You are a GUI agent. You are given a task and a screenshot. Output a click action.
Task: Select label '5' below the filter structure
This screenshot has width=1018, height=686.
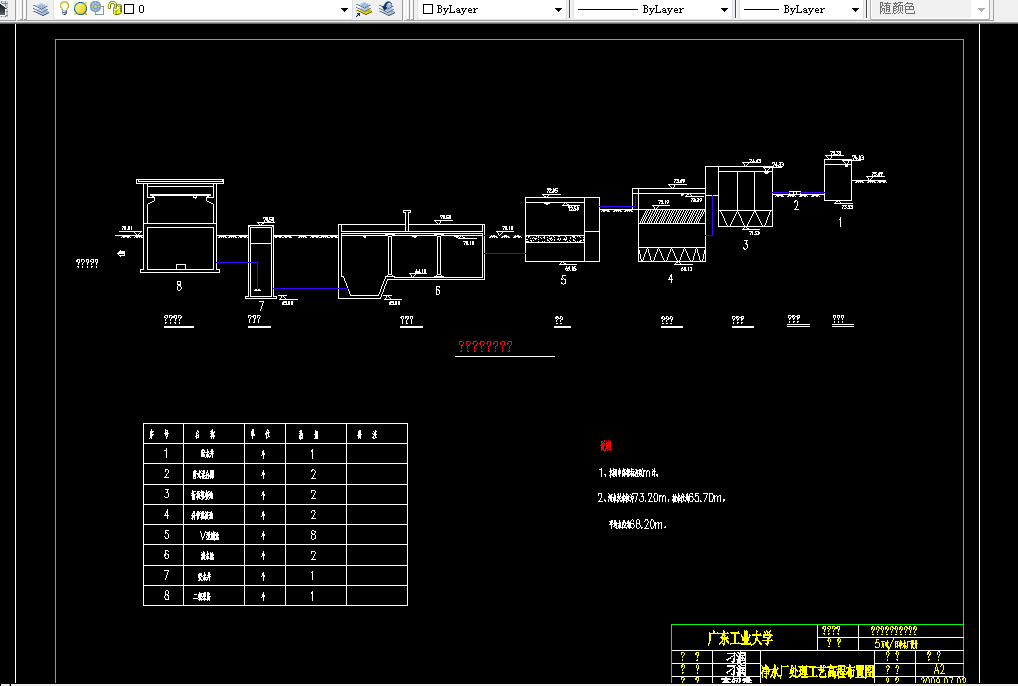click(564, 280)
